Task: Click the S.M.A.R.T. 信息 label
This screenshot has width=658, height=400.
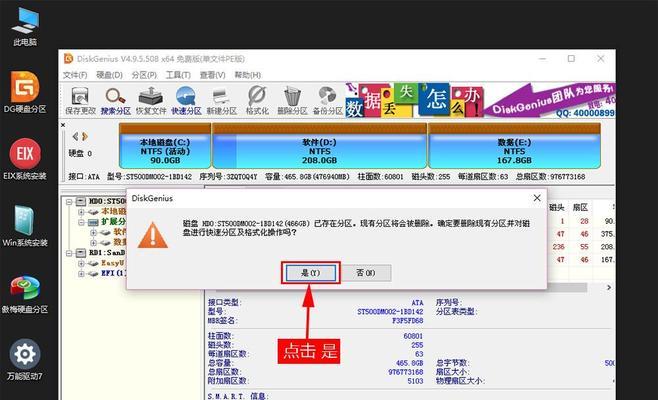Action: pos(237,396)
